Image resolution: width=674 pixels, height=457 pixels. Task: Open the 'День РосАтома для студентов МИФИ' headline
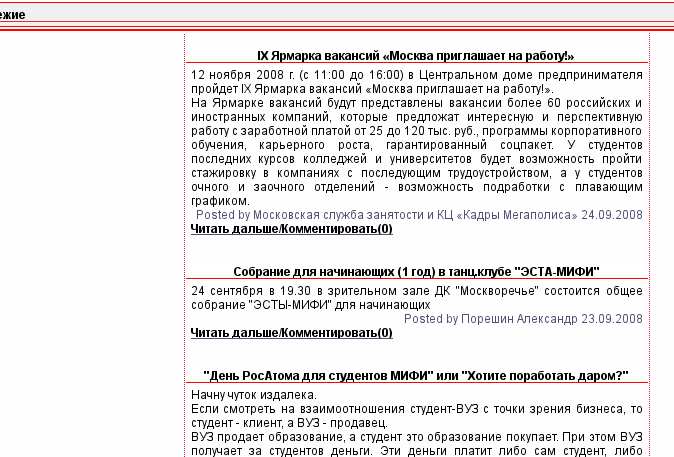pos(416,376)
